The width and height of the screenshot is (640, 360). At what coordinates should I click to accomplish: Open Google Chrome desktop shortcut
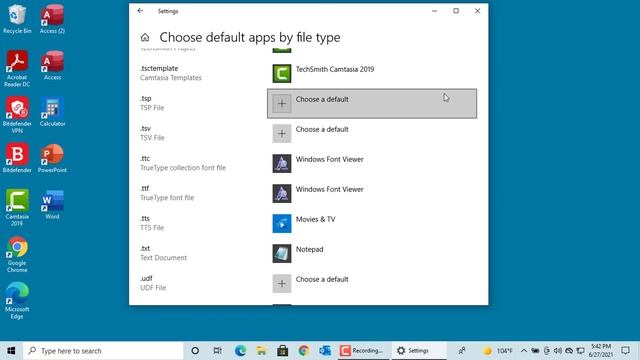tap(17, 254)
